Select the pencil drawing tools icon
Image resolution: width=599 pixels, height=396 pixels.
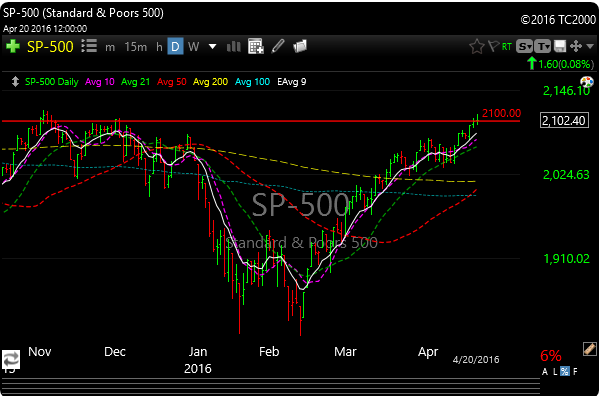[278, 46]
